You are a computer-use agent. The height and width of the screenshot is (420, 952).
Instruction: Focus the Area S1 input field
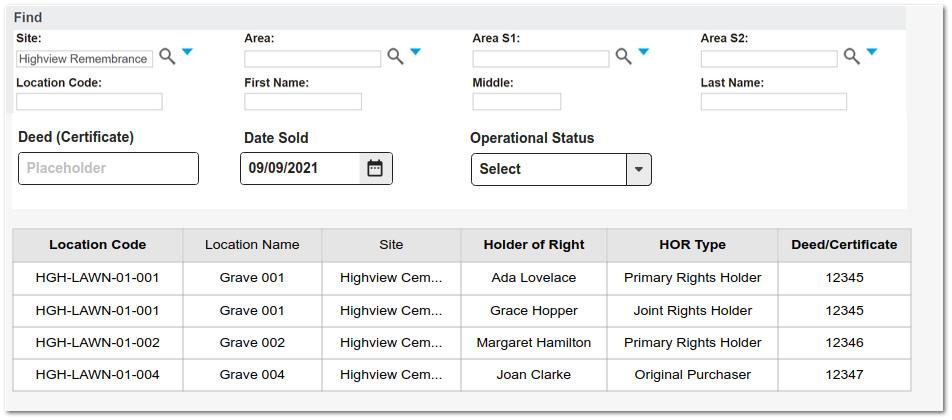point(541,59)
